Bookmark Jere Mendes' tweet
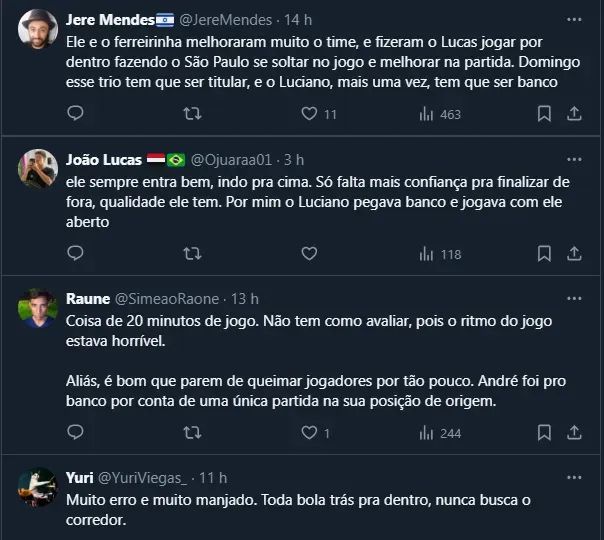The height and width of the screenshot is (540, 604). click(x=544, y=114)
